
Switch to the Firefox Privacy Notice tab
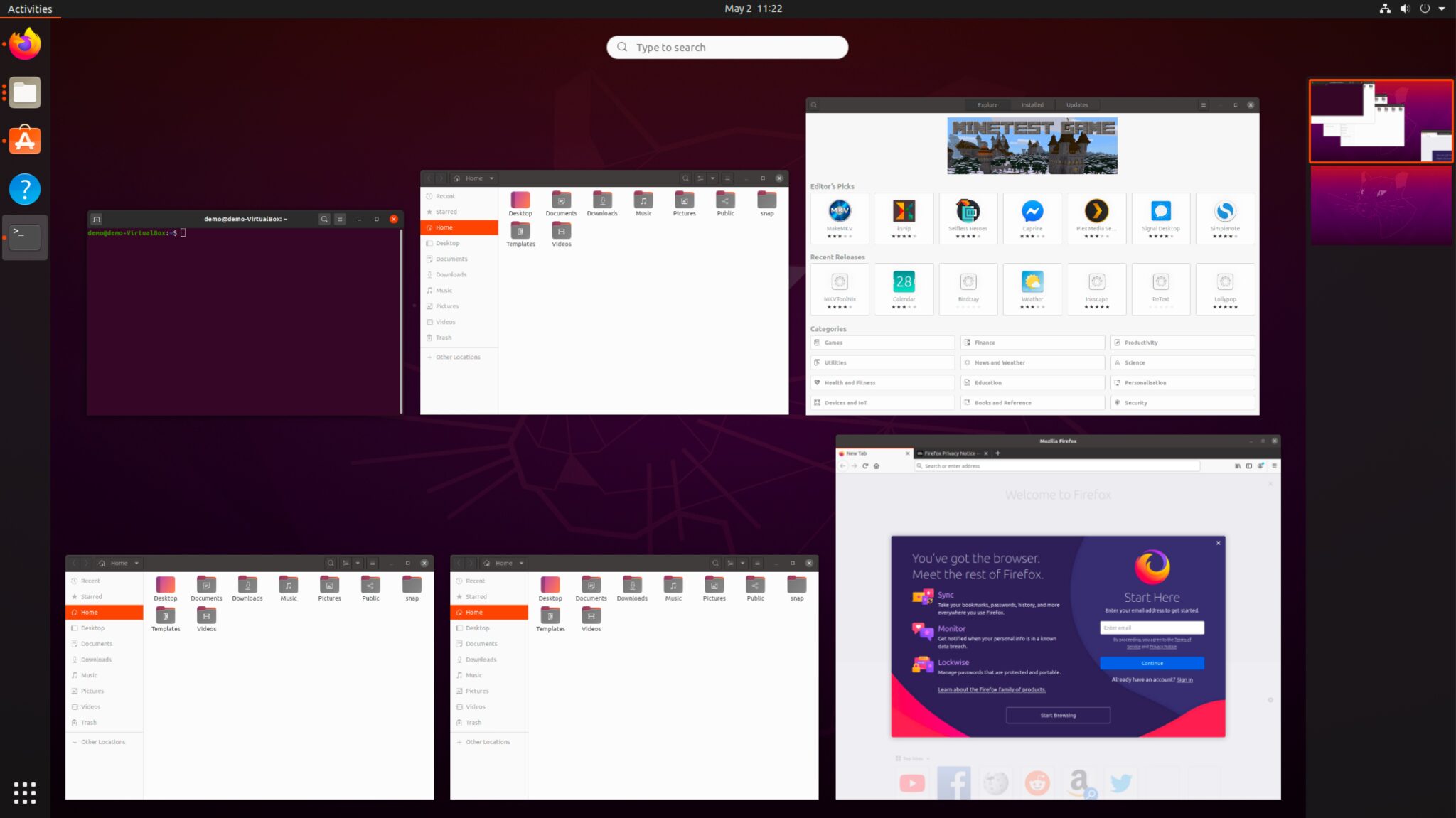coord(951,453)
